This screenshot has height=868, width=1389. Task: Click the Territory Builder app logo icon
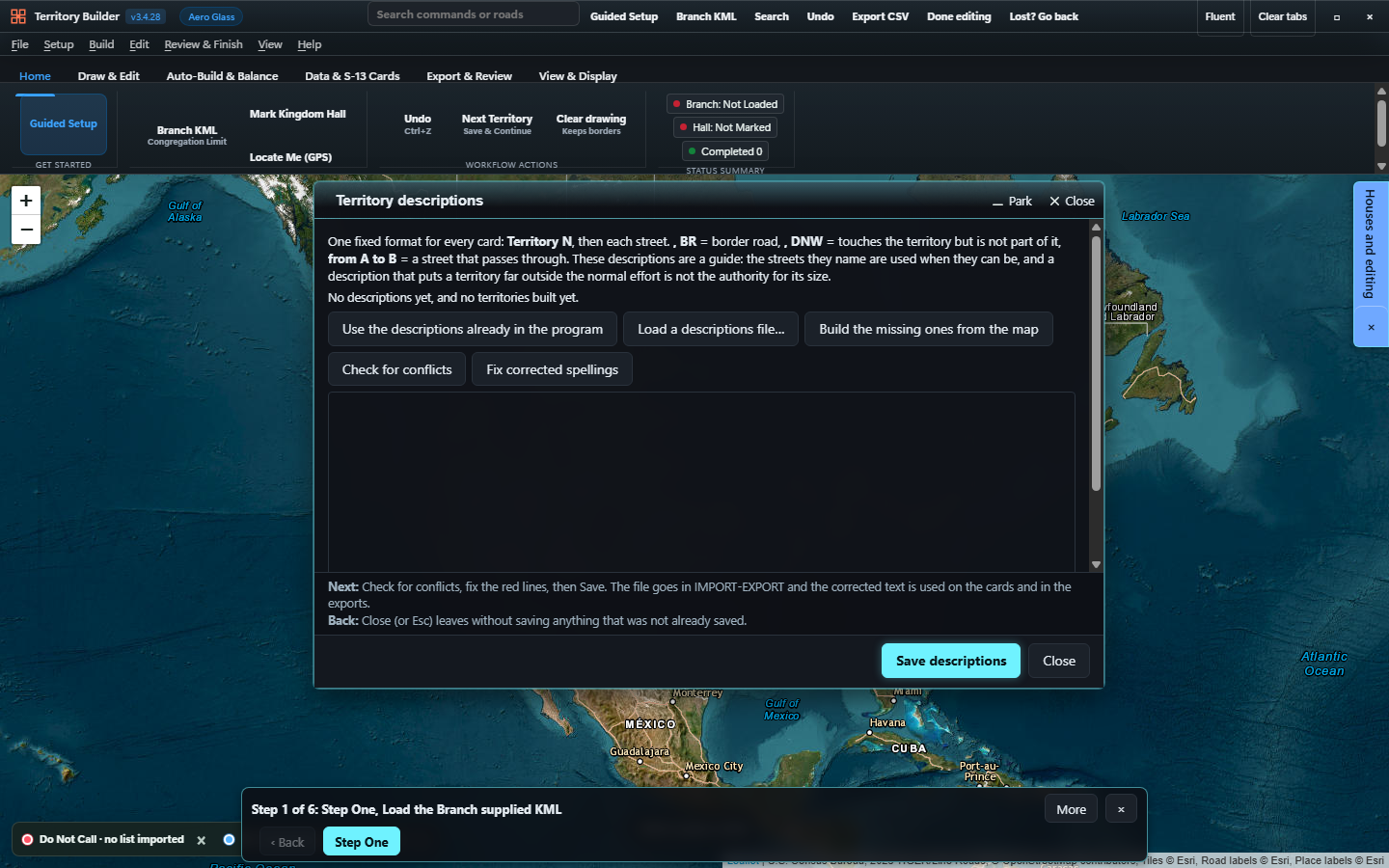(x=18, y=16)
